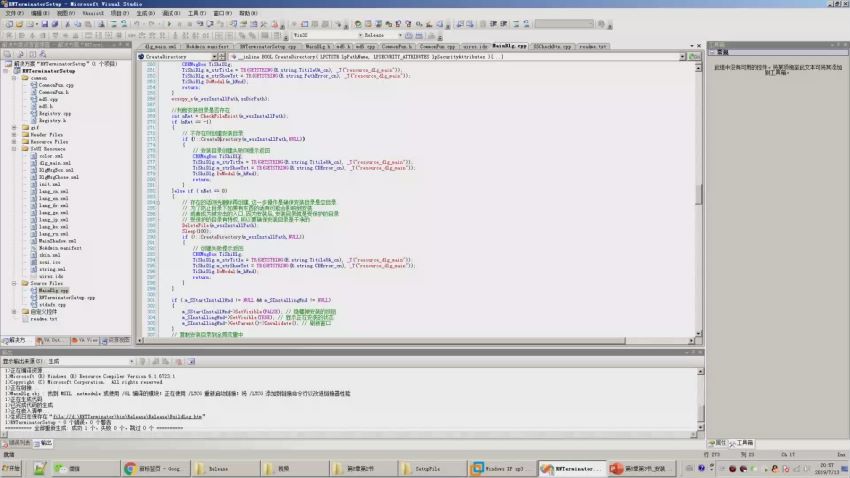
Task: Click the Copy toolbar icon
Action: click(x=78, y=24)
